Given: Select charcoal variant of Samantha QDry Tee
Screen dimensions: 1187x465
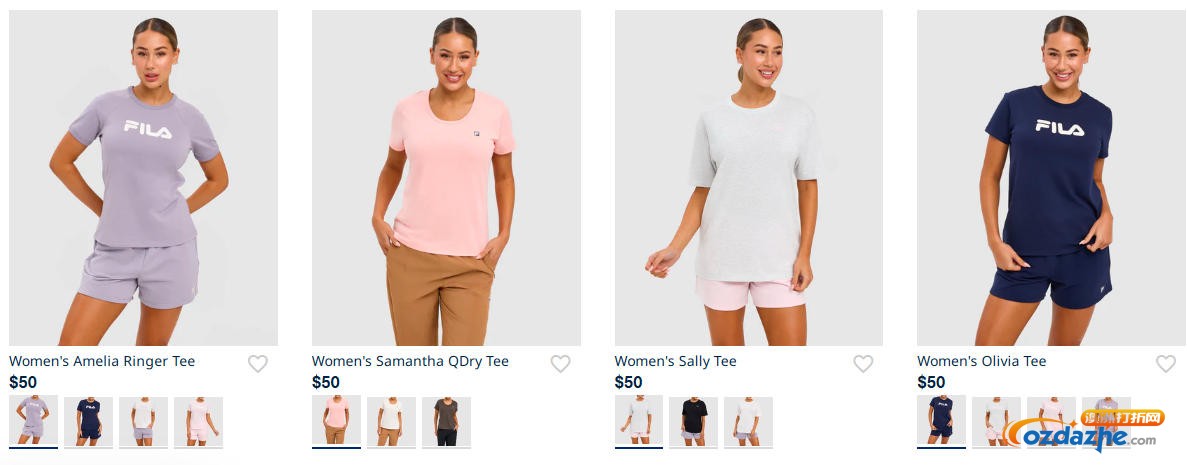Looking at the screenshot, I should 446,421.
